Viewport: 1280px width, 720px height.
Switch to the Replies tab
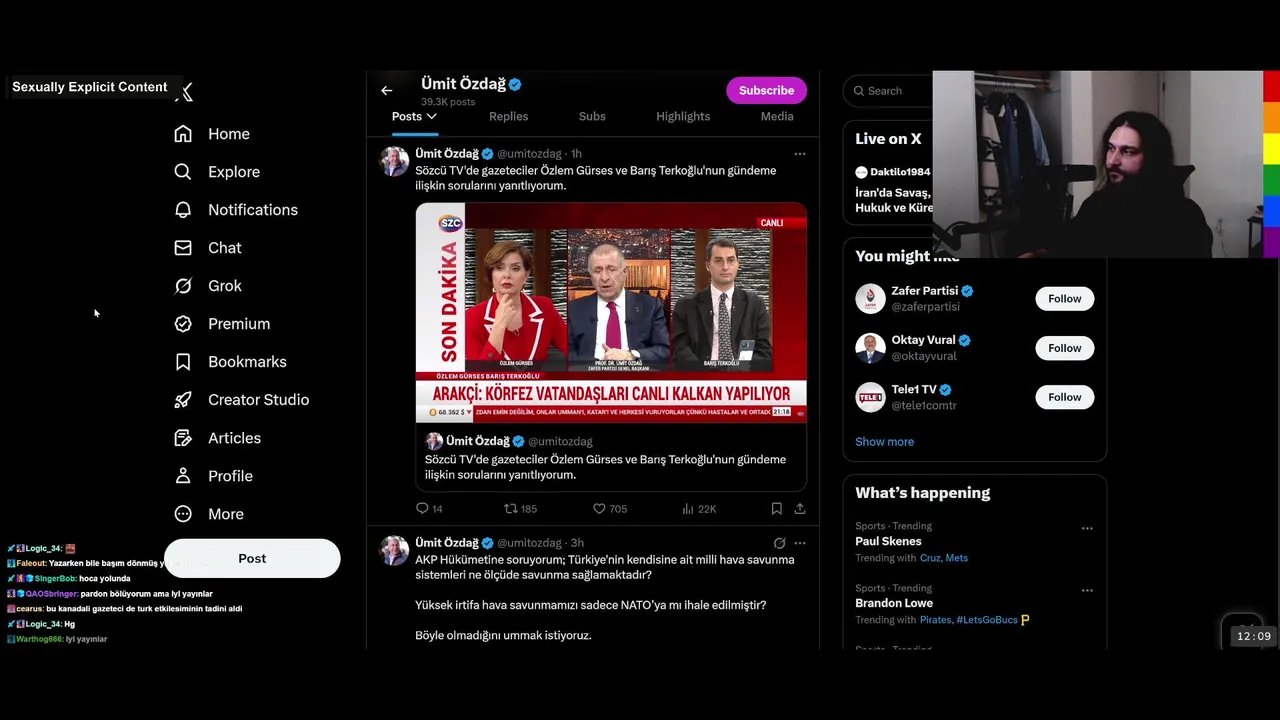coord(508,116)
